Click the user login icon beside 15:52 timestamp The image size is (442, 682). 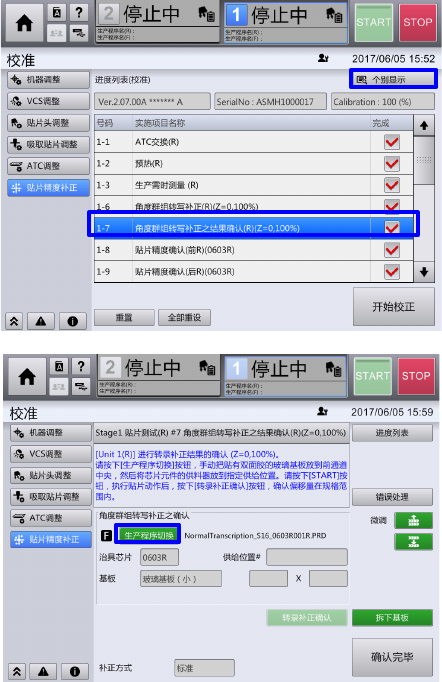[323, 58]
